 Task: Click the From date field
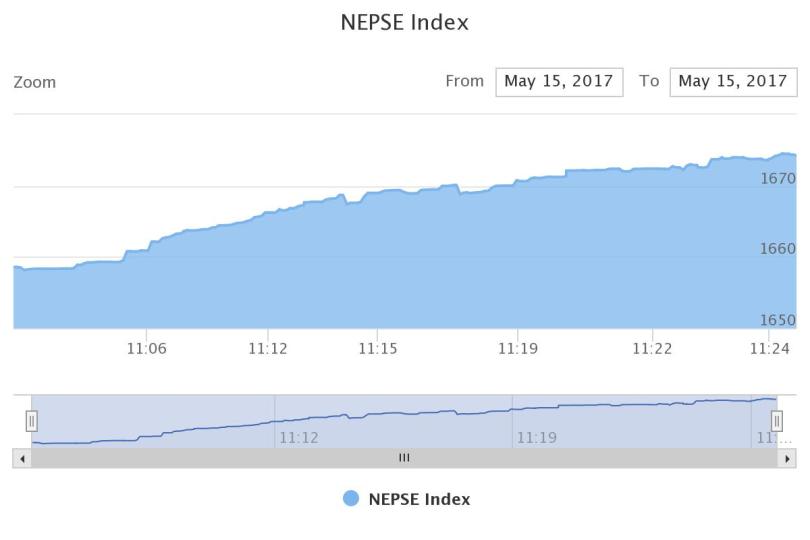pos(559,82)
